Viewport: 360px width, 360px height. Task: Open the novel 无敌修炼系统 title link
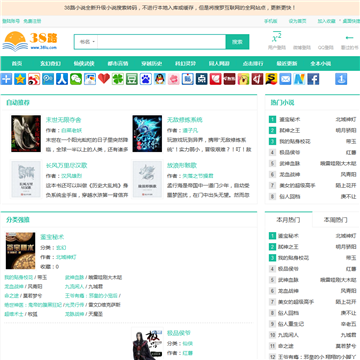pos(185,120)
